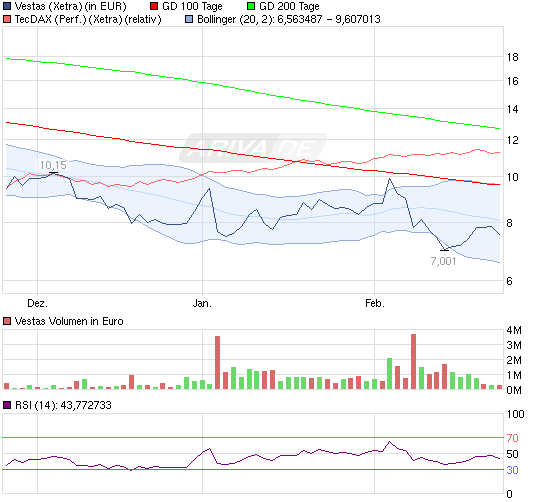Click the blue Vestas legend color swatch
The image size is (545, 502).
click(7, 6)
